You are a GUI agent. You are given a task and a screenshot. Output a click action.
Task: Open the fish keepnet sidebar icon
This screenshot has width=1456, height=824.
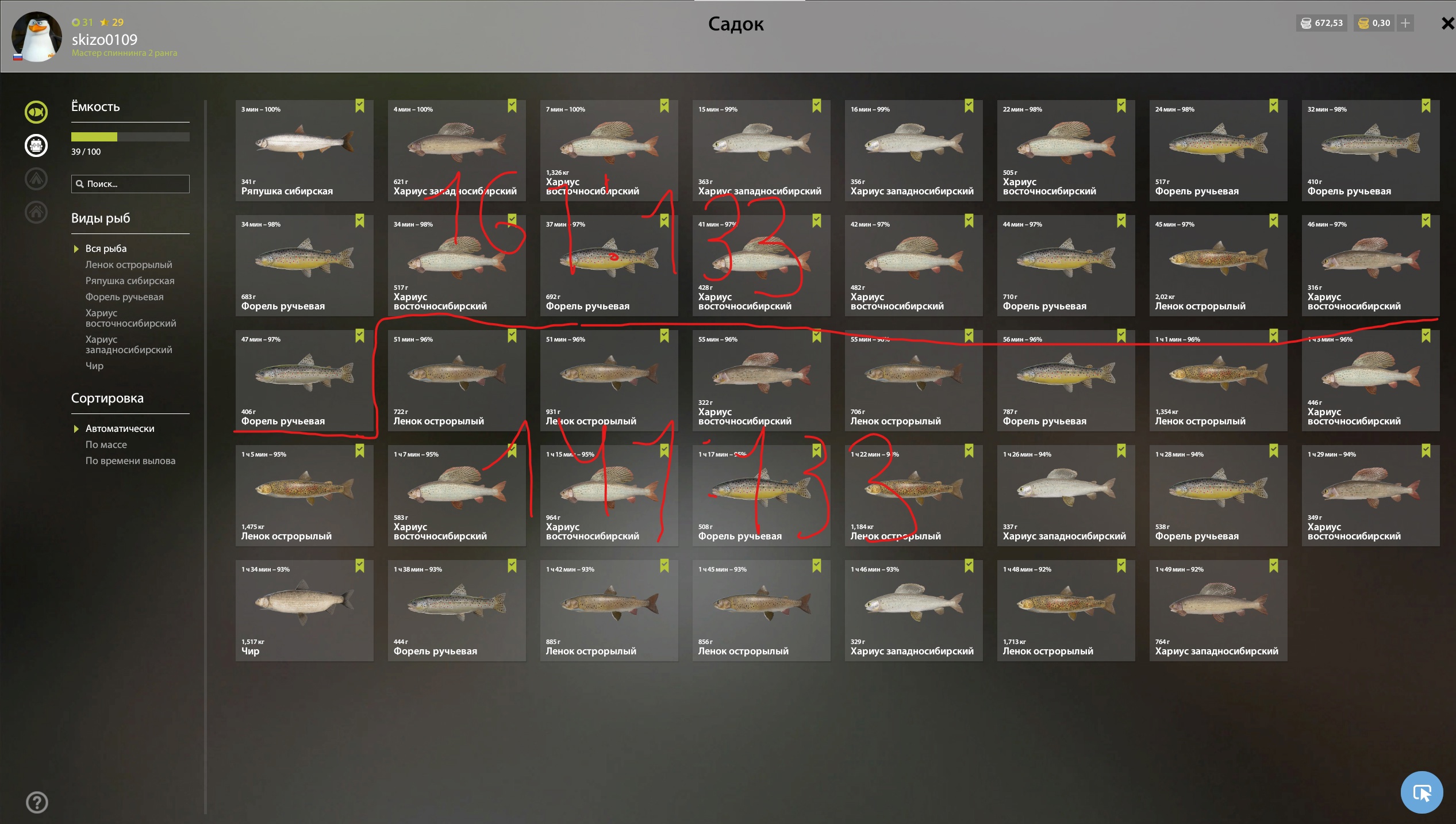[36, 112]
